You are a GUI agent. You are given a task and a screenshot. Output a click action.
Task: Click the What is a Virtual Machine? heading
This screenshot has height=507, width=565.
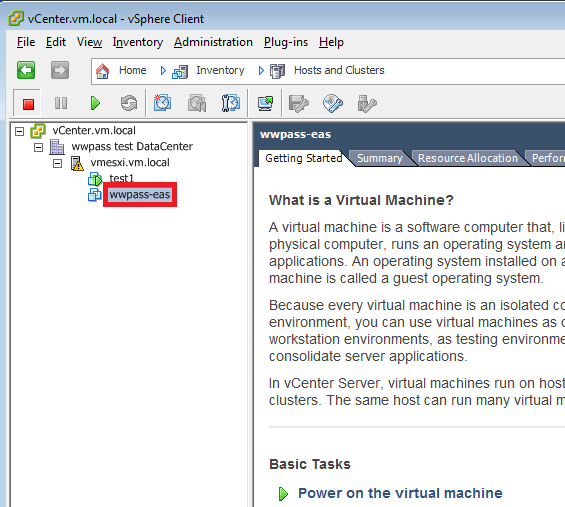coord(361,200)
